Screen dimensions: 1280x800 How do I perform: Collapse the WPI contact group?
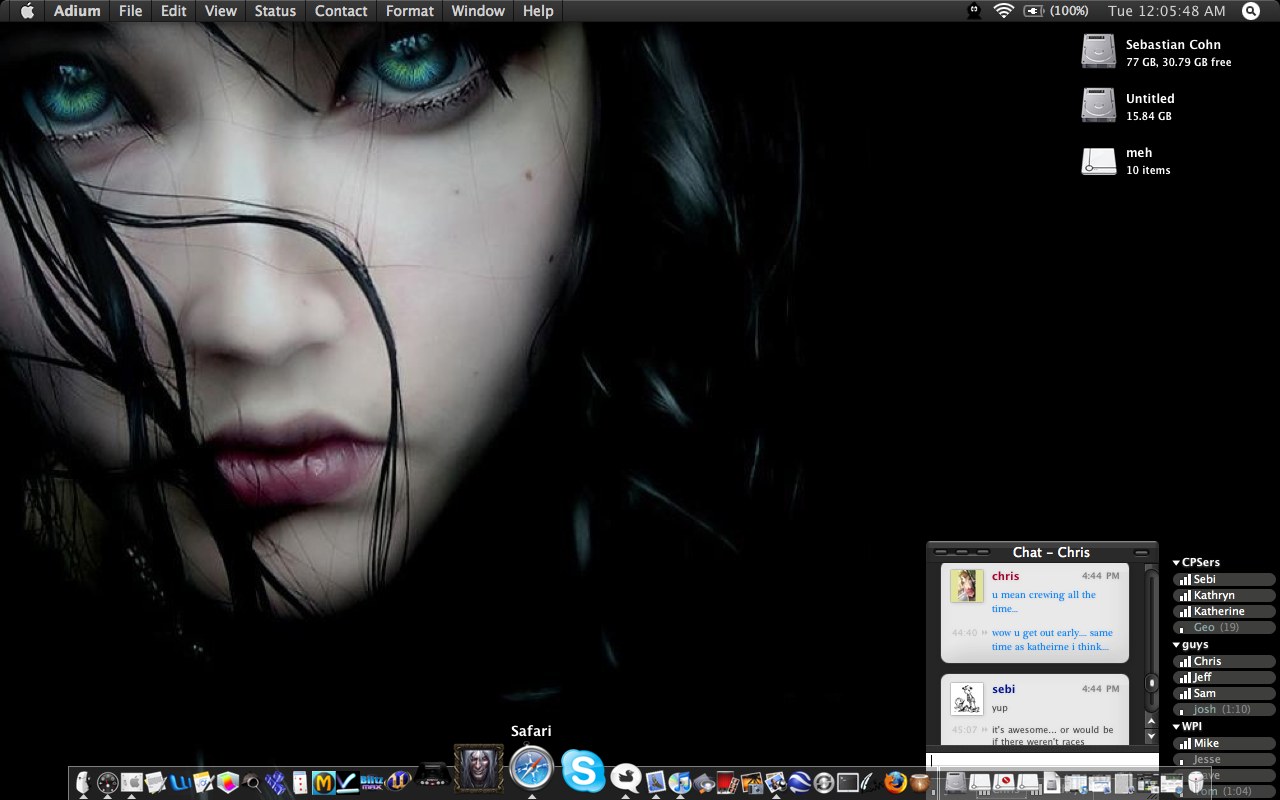(1176, 727)
